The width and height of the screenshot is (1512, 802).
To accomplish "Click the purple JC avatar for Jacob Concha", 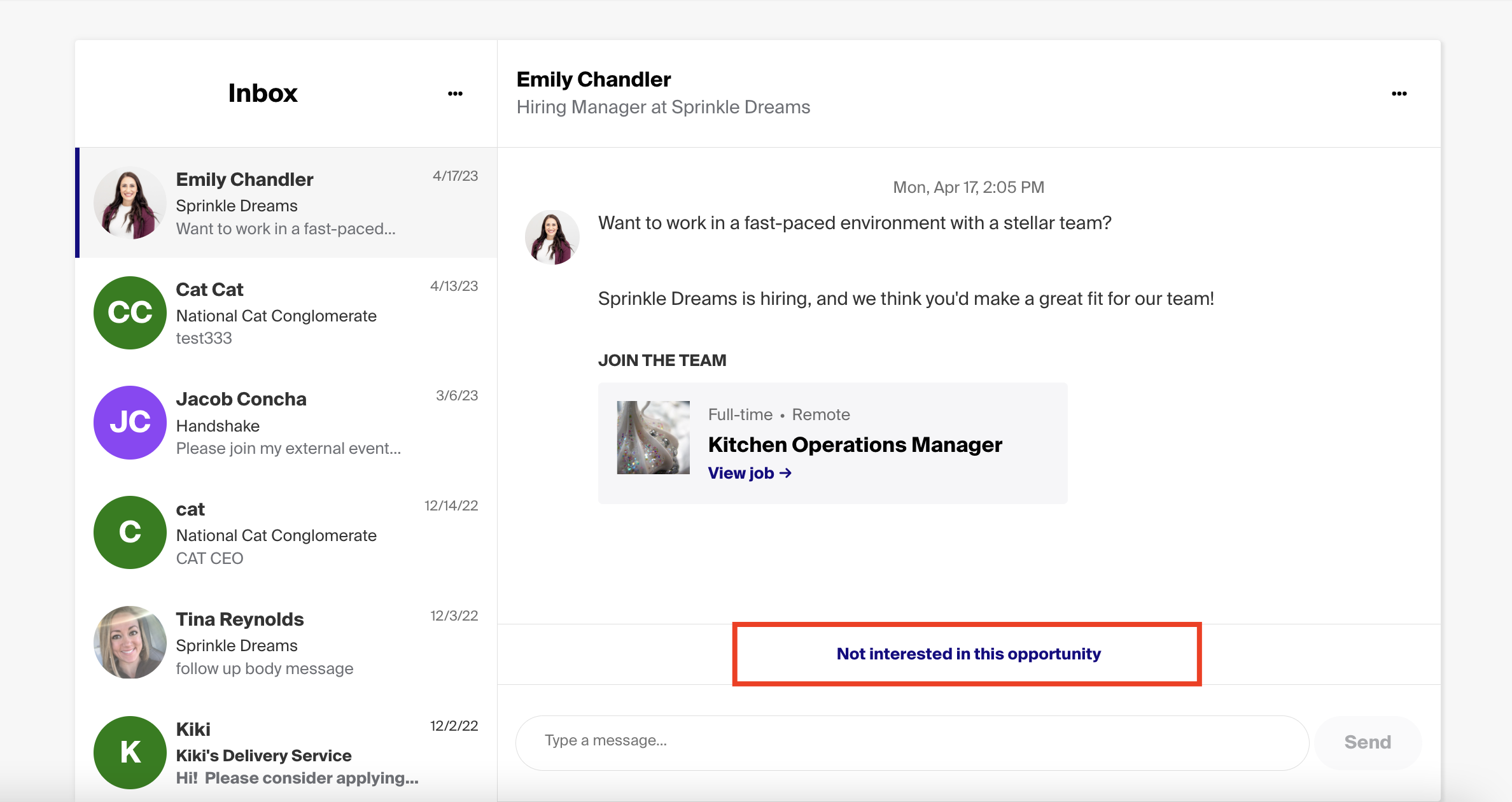I will coord(130,423).
